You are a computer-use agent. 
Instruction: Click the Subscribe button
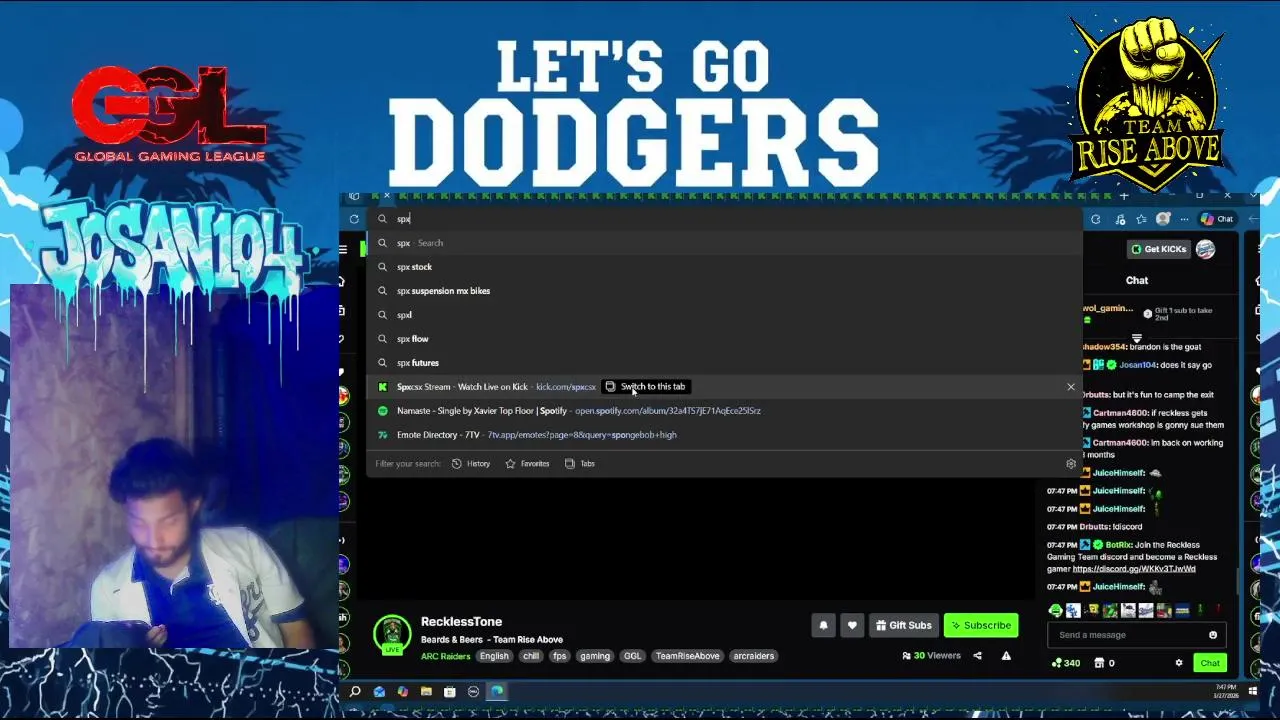[981, 625]
